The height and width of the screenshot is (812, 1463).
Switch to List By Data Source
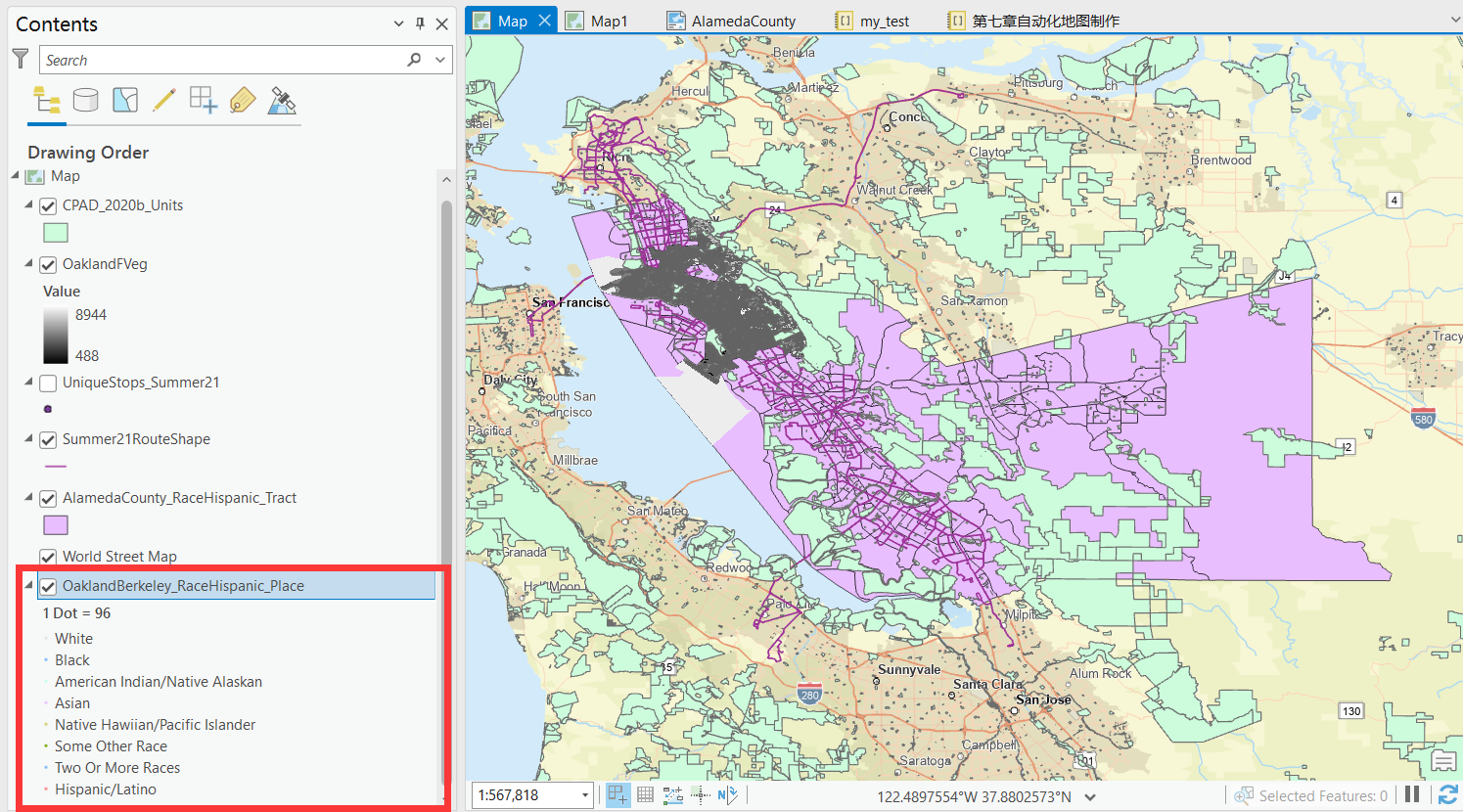(86, 100)
